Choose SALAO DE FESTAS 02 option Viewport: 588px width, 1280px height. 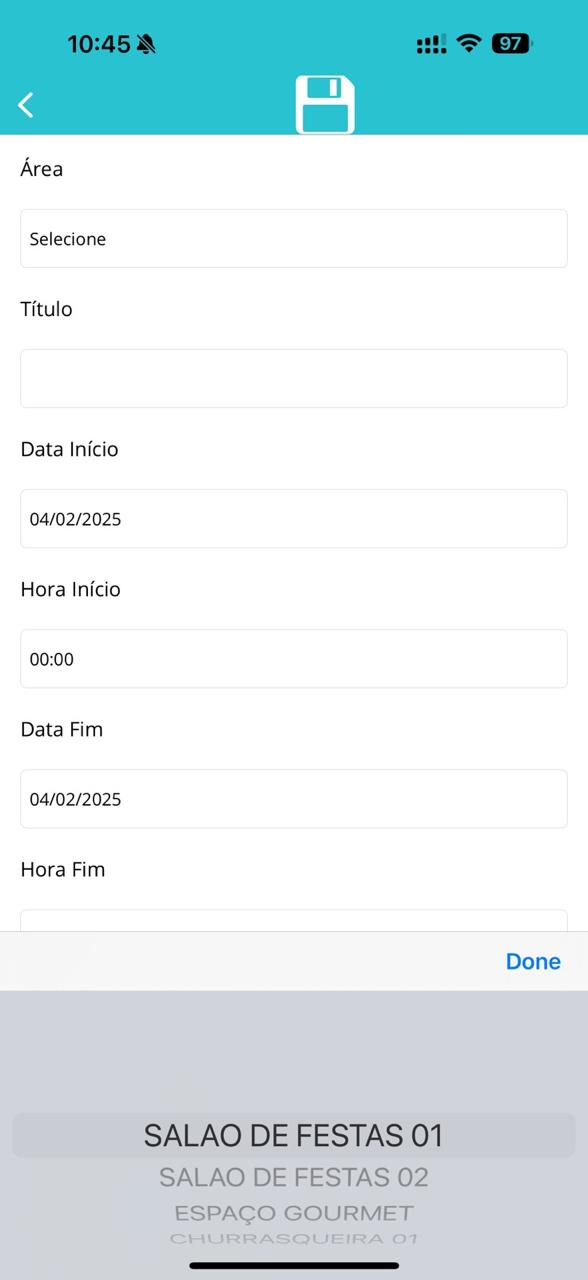pos(294,1177)
